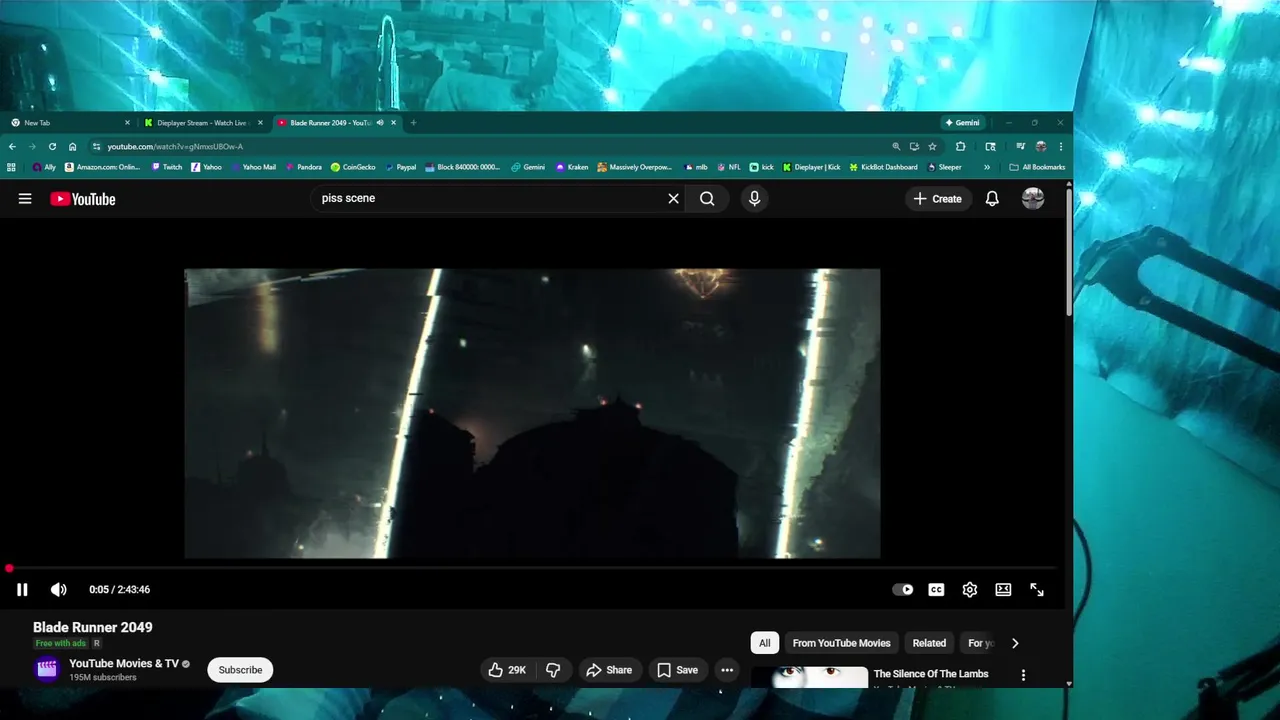Click the youtube.com address bar URL
Viewport: 1280px width, 720px height.
[x=175, y=147]
